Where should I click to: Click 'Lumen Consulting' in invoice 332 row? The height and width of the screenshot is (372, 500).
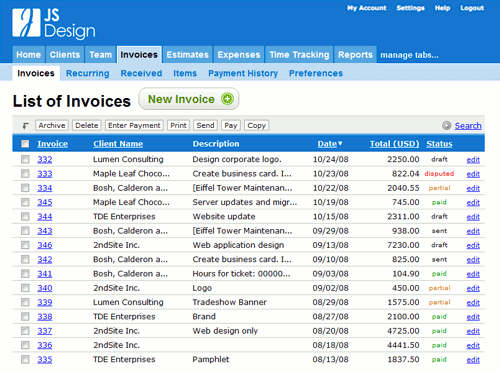[x=128, y=159]
